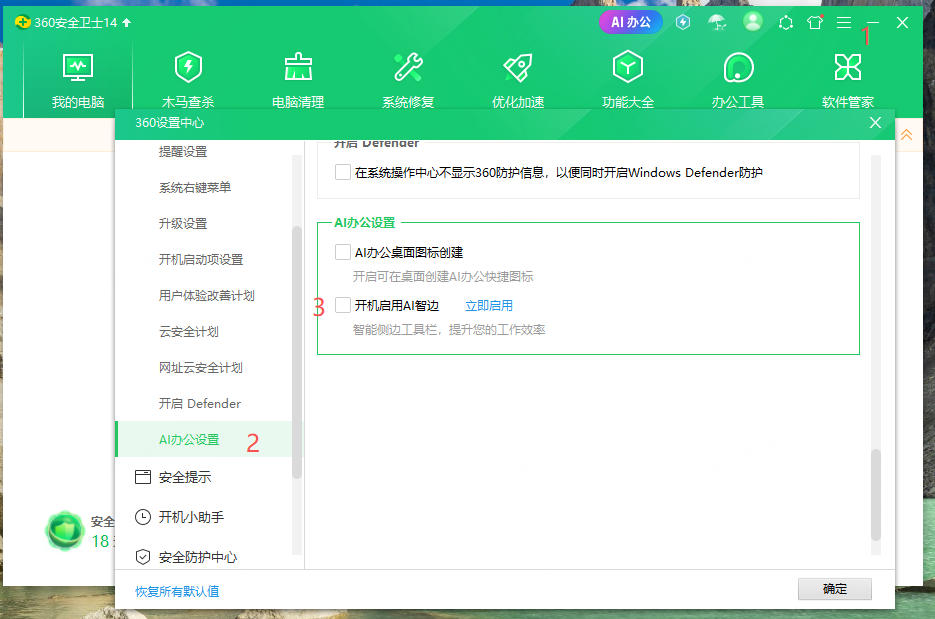Screen dimensions: 935x619
Task: Enable AI办公桌面图标创建 checkbox
Action: 342,251
